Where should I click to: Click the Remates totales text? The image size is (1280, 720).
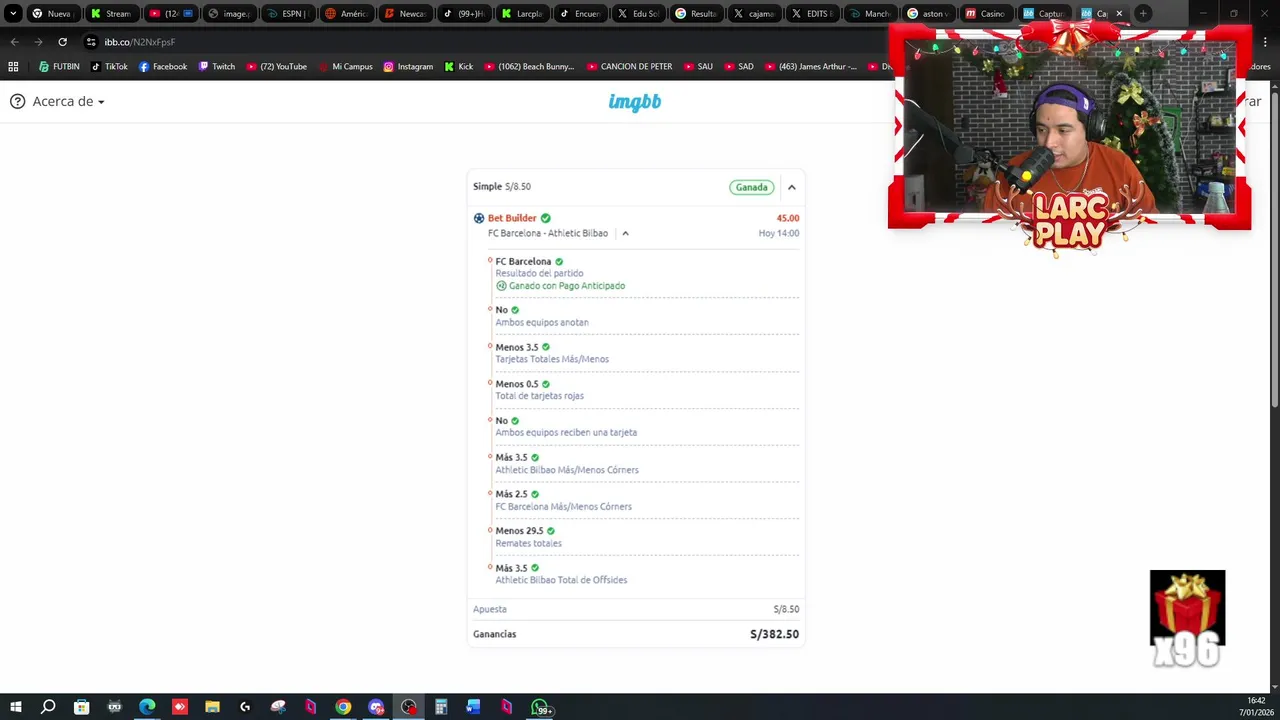529,544
